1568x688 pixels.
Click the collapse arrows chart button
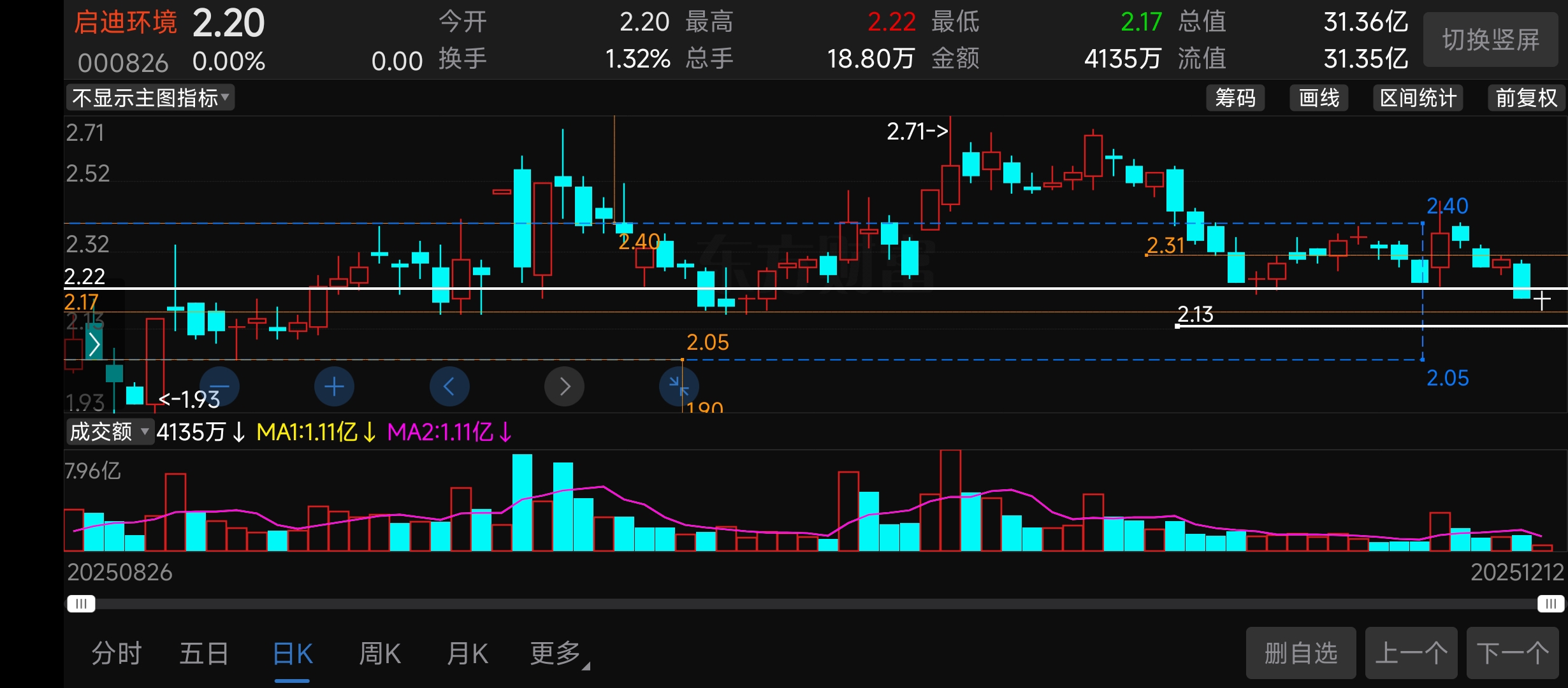click(x=679, y=387)
